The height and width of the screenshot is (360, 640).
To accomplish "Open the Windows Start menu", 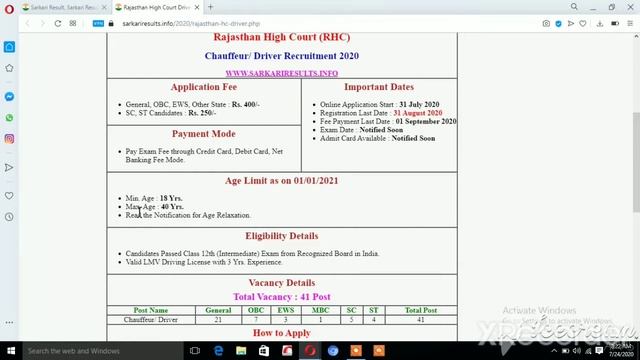I will [x=11, y=351].
